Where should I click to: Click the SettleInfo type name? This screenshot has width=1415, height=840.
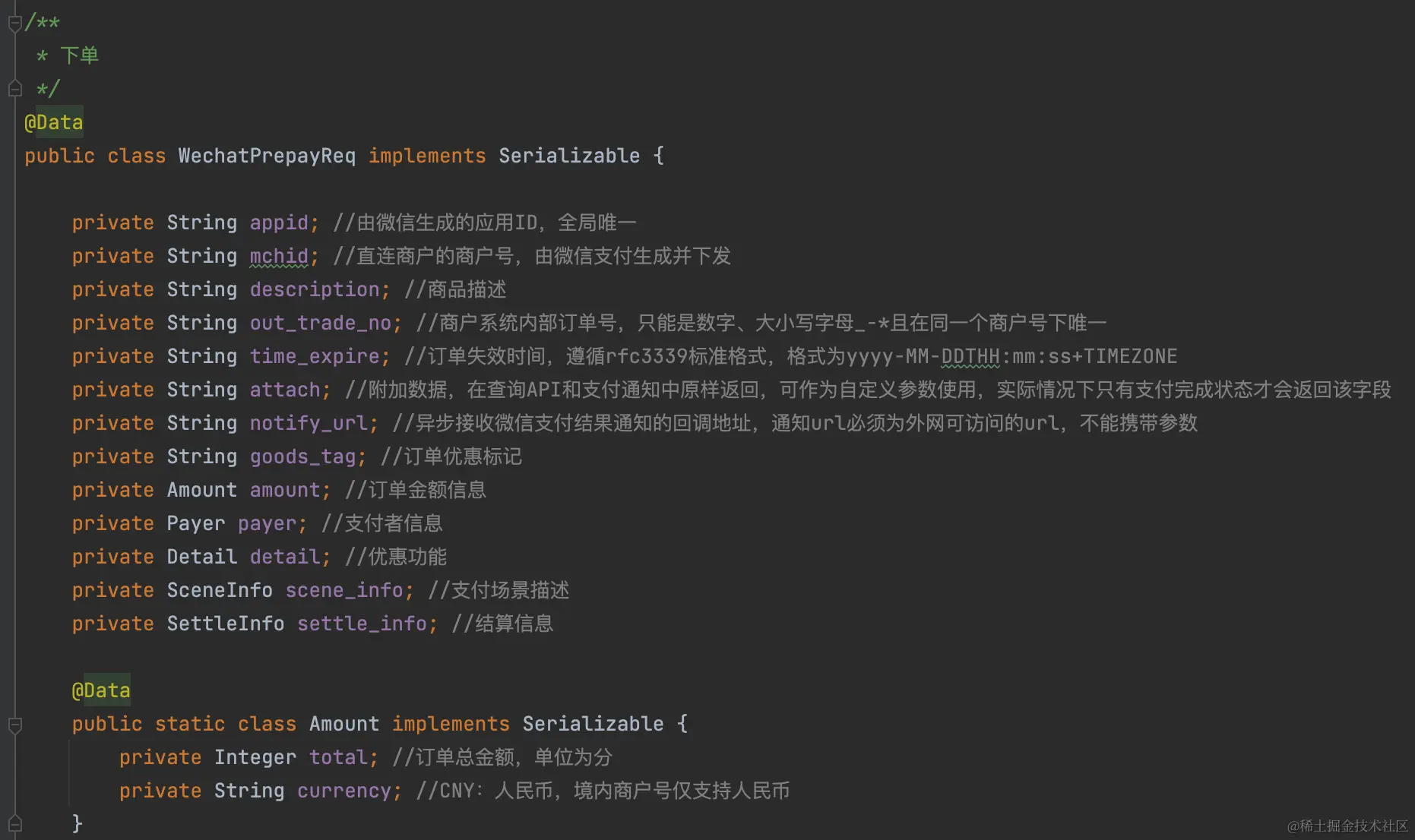226,624
